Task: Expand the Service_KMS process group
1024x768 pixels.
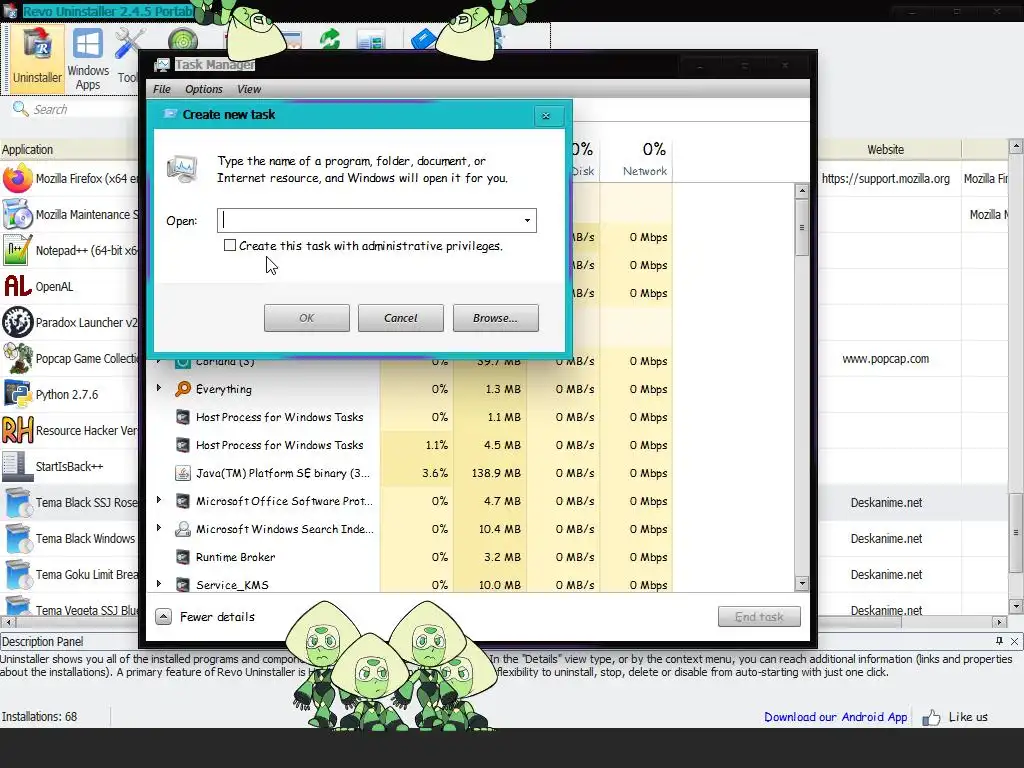Action: 159,584
